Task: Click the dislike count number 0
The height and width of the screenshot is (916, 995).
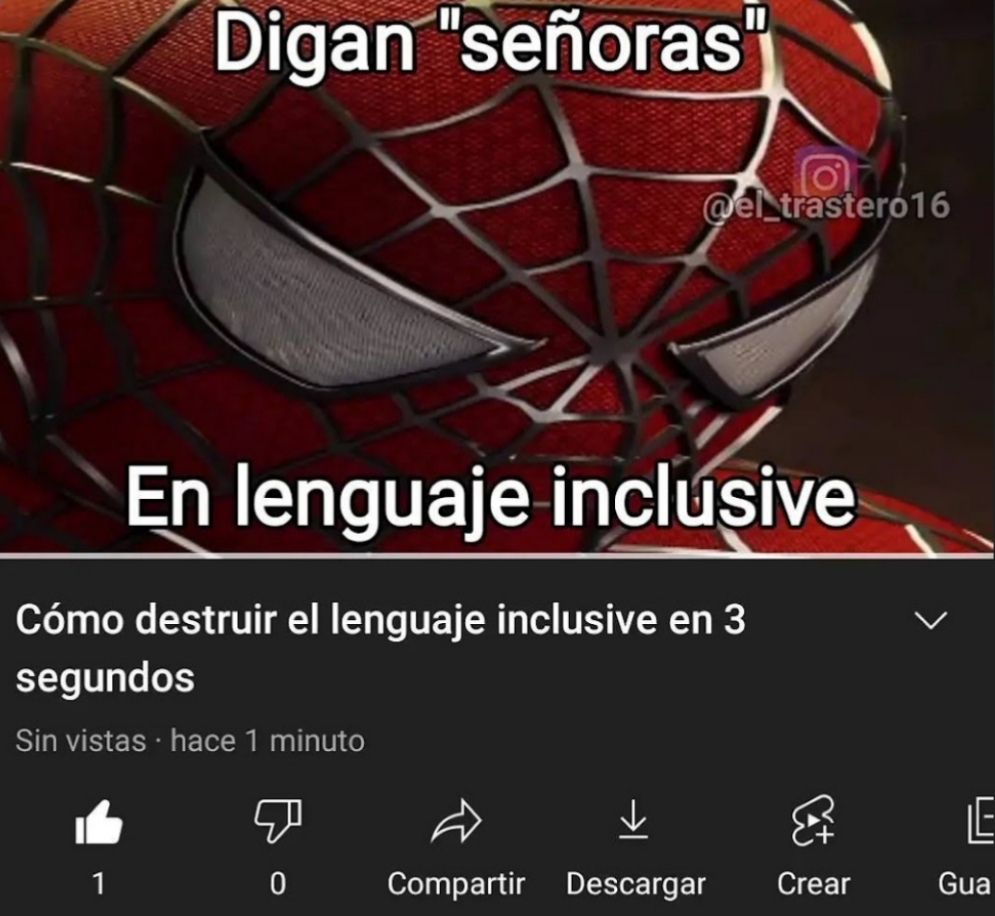Action: point(277,884)
